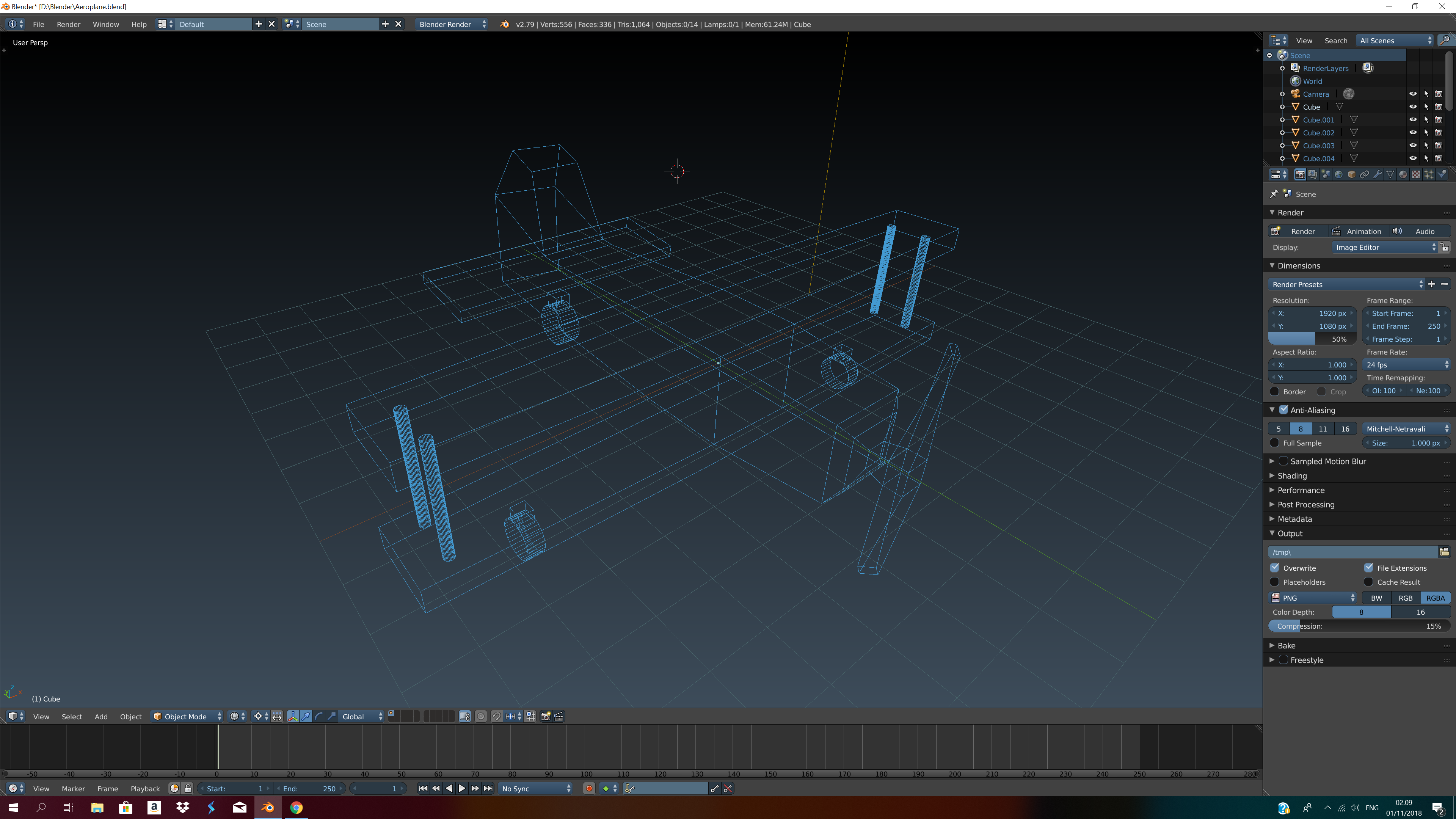Disable the Anti-Aliasing checkbox

[x=1283, y=410]
